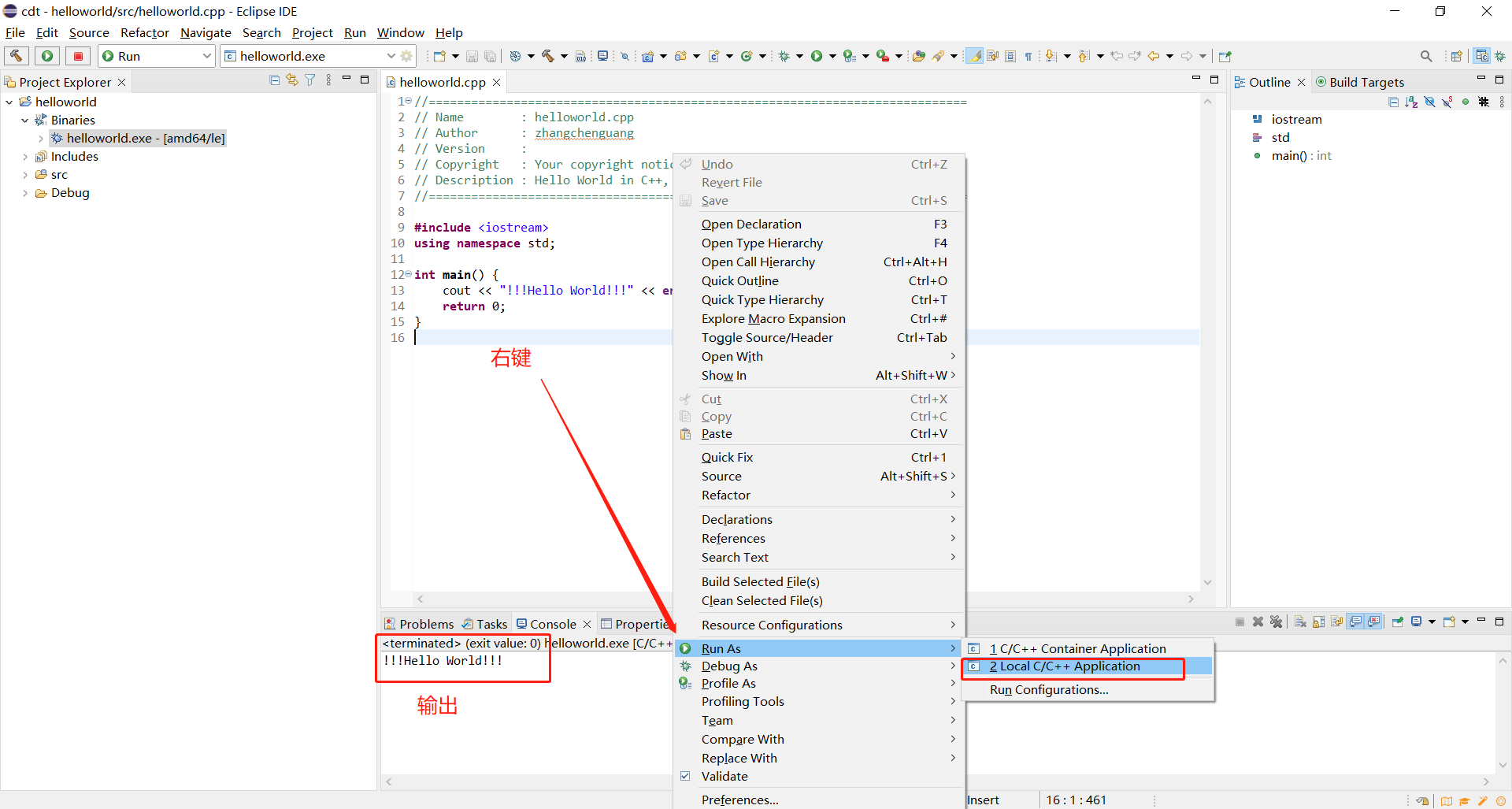Click the Show Whitespace Characters pilcrow icon
This screenshot has width=1512, height=809.
(1028, 56)
